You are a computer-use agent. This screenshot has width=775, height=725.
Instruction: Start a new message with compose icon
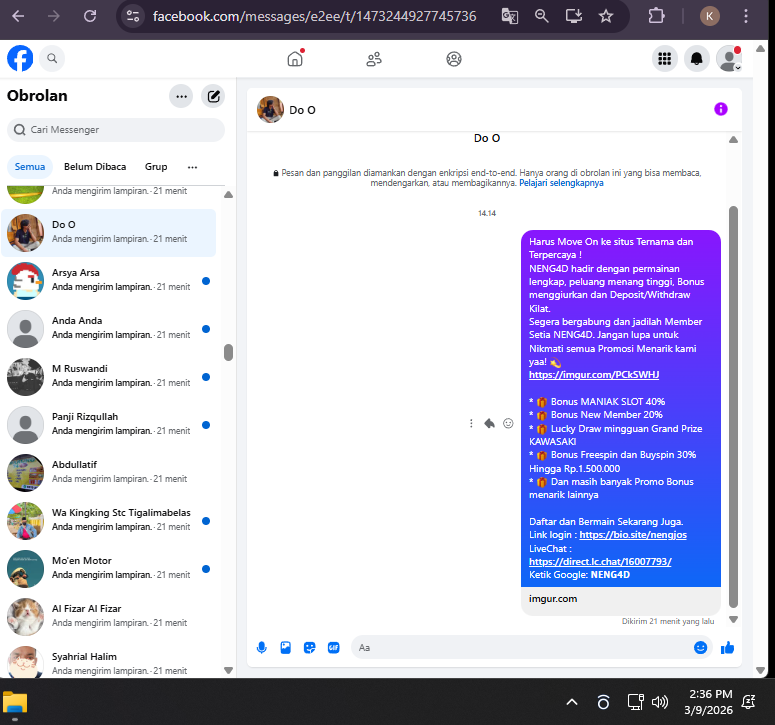tap(213, 96)
